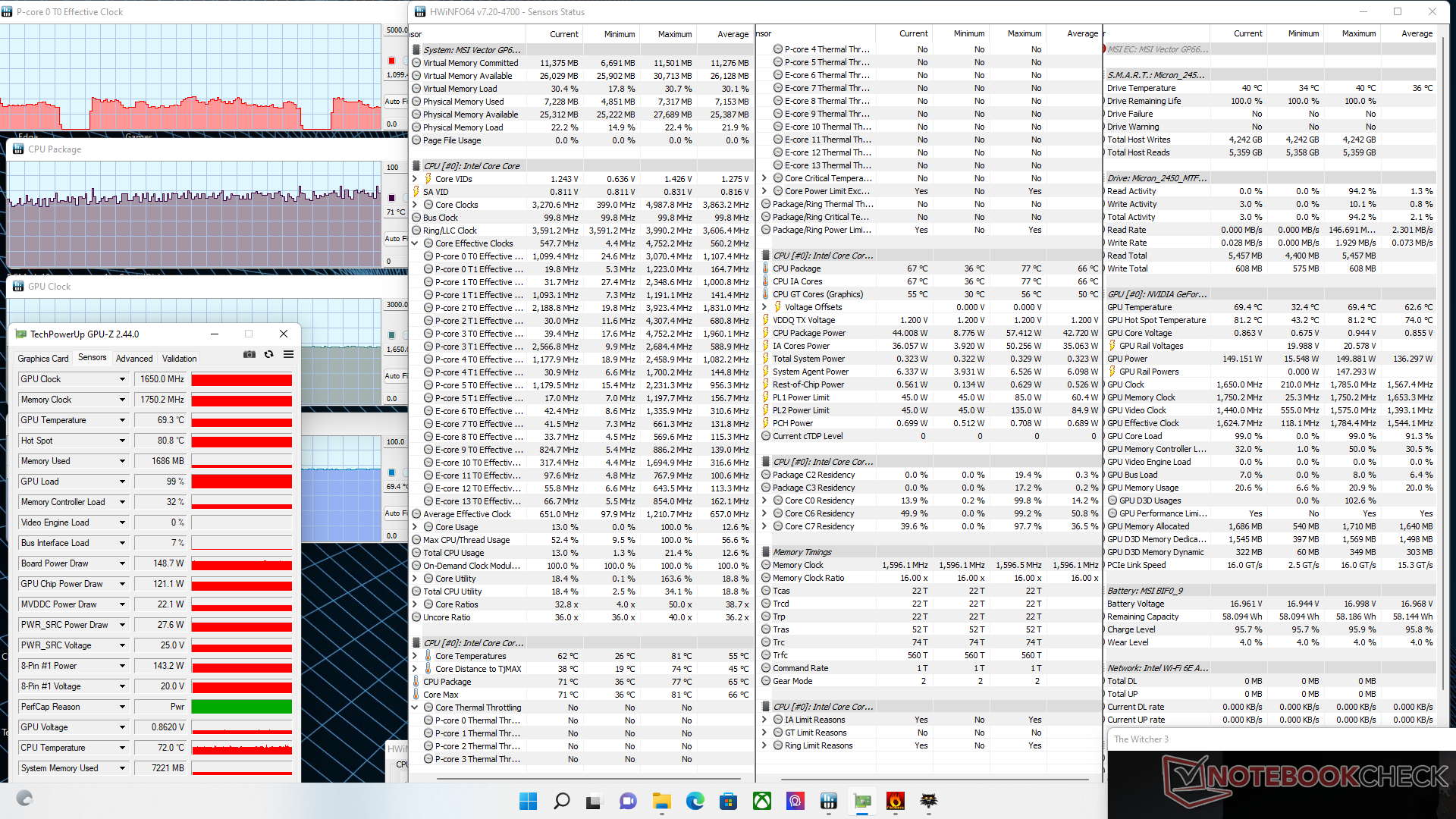Image resolution: width=1456 pixels, height=819 pixels.
Task: Expand the Core VIDs tree row
Action: tap(415, 179)
